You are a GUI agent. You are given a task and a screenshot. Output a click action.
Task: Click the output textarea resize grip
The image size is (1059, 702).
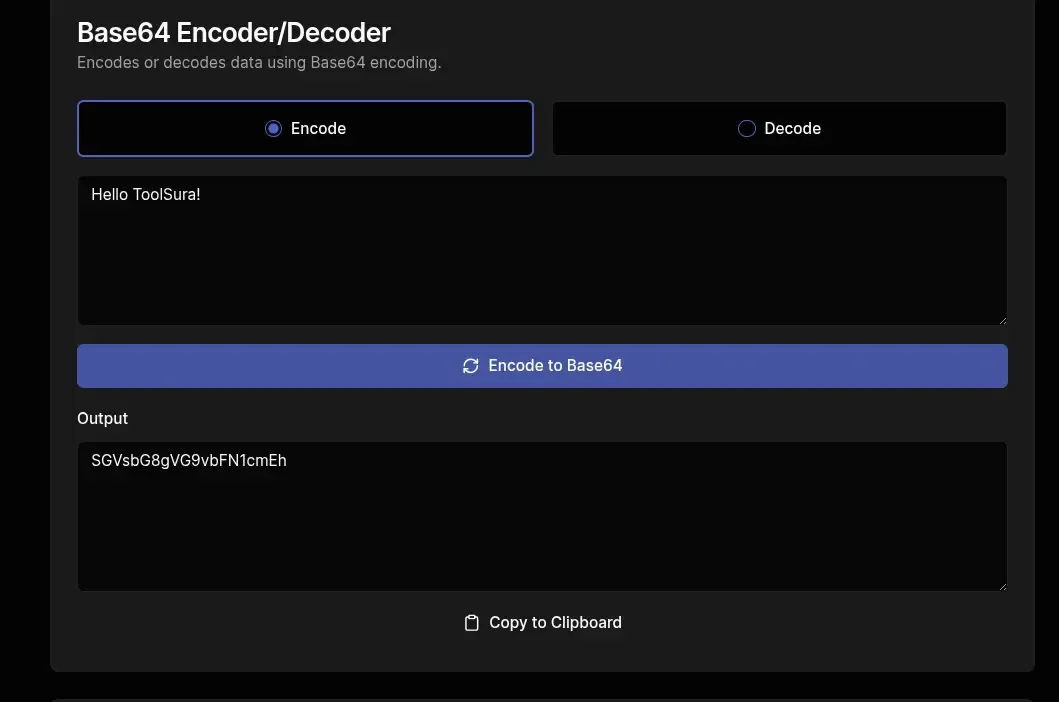coord(1003,585)
